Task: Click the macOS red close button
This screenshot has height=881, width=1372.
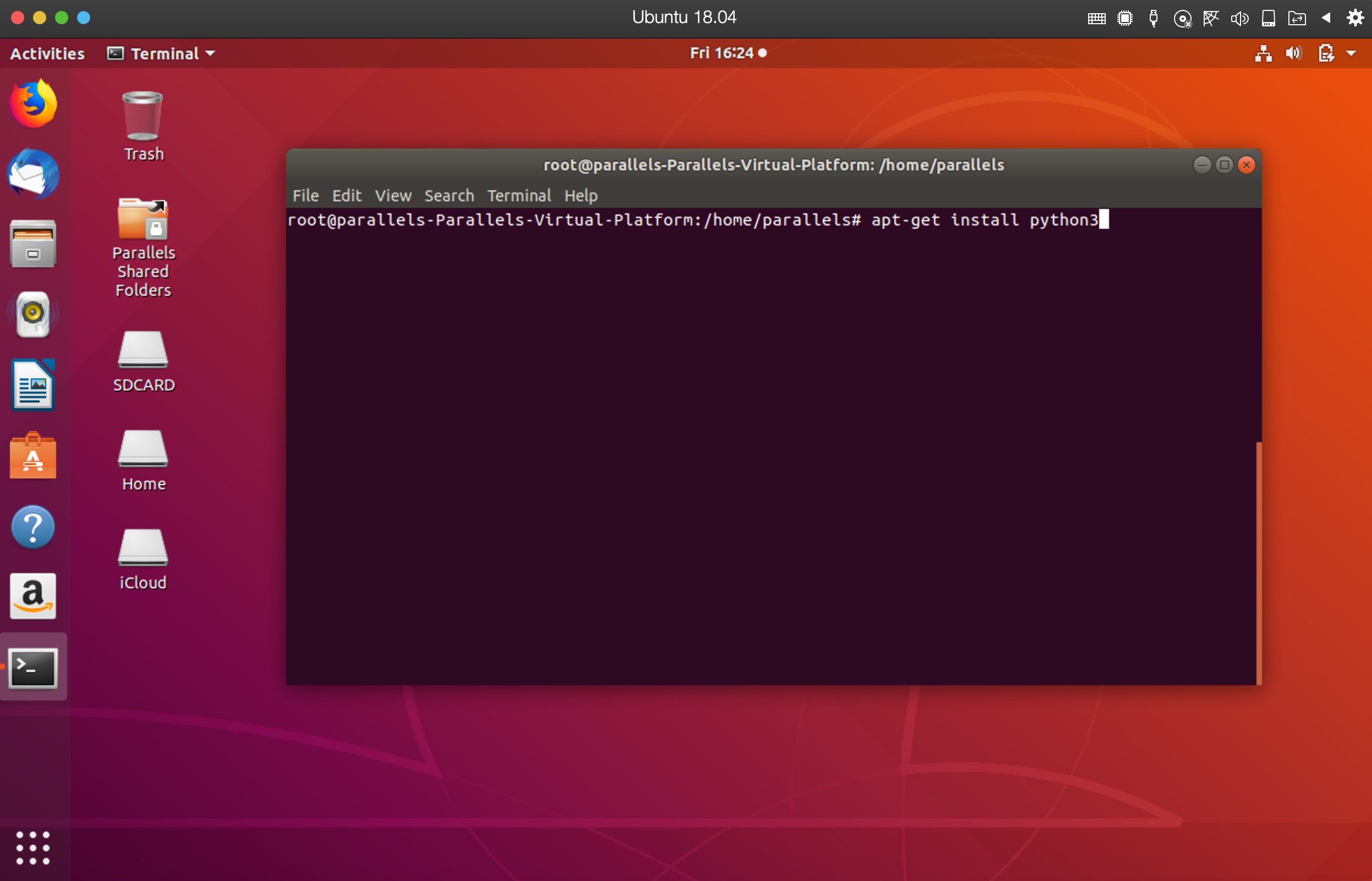Action: [18, 18]
